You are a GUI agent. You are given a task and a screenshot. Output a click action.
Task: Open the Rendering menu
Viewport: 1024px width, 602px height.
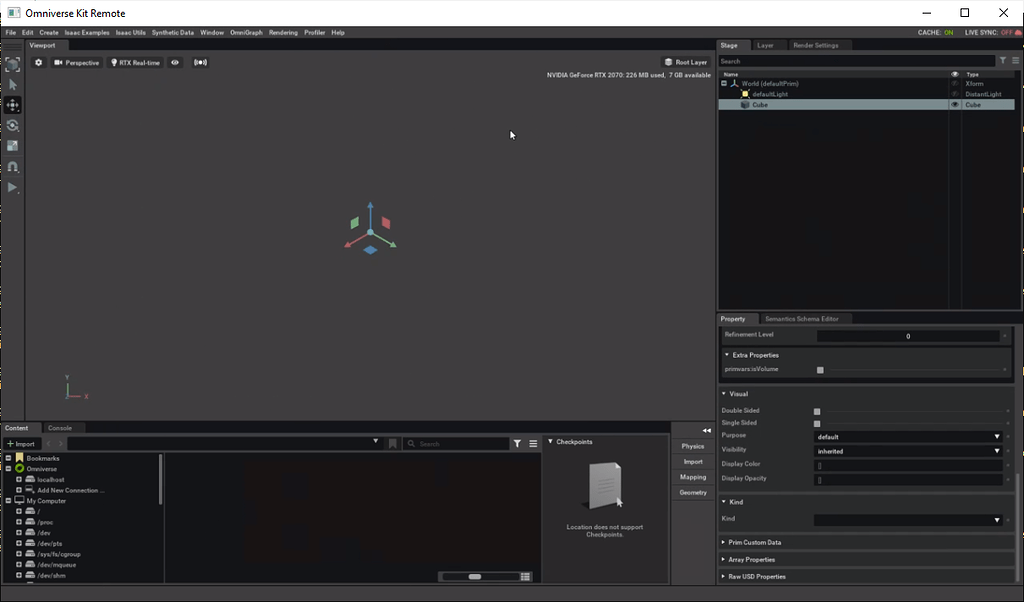pyautogui.click(x=283, y=33)
